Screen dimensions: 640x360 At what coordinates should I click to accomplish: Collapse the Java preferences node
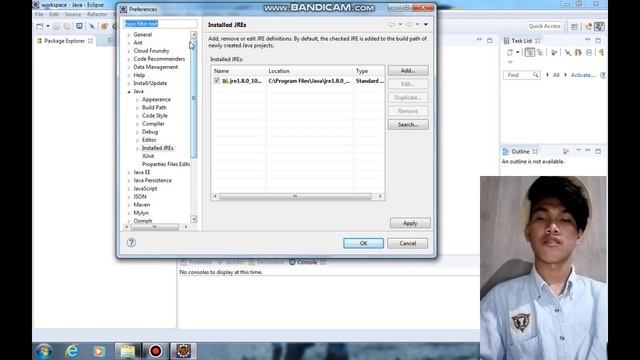coord(129,92)
